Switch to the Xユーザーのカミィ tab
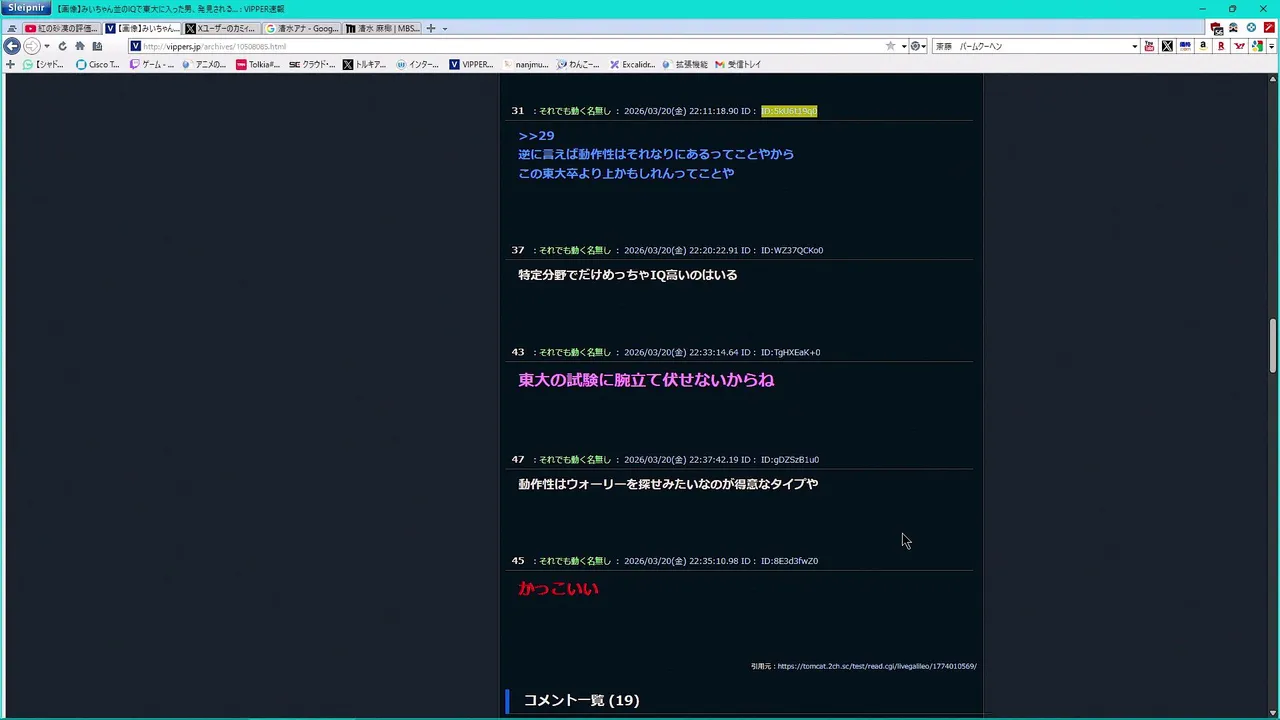 (223, 28)
